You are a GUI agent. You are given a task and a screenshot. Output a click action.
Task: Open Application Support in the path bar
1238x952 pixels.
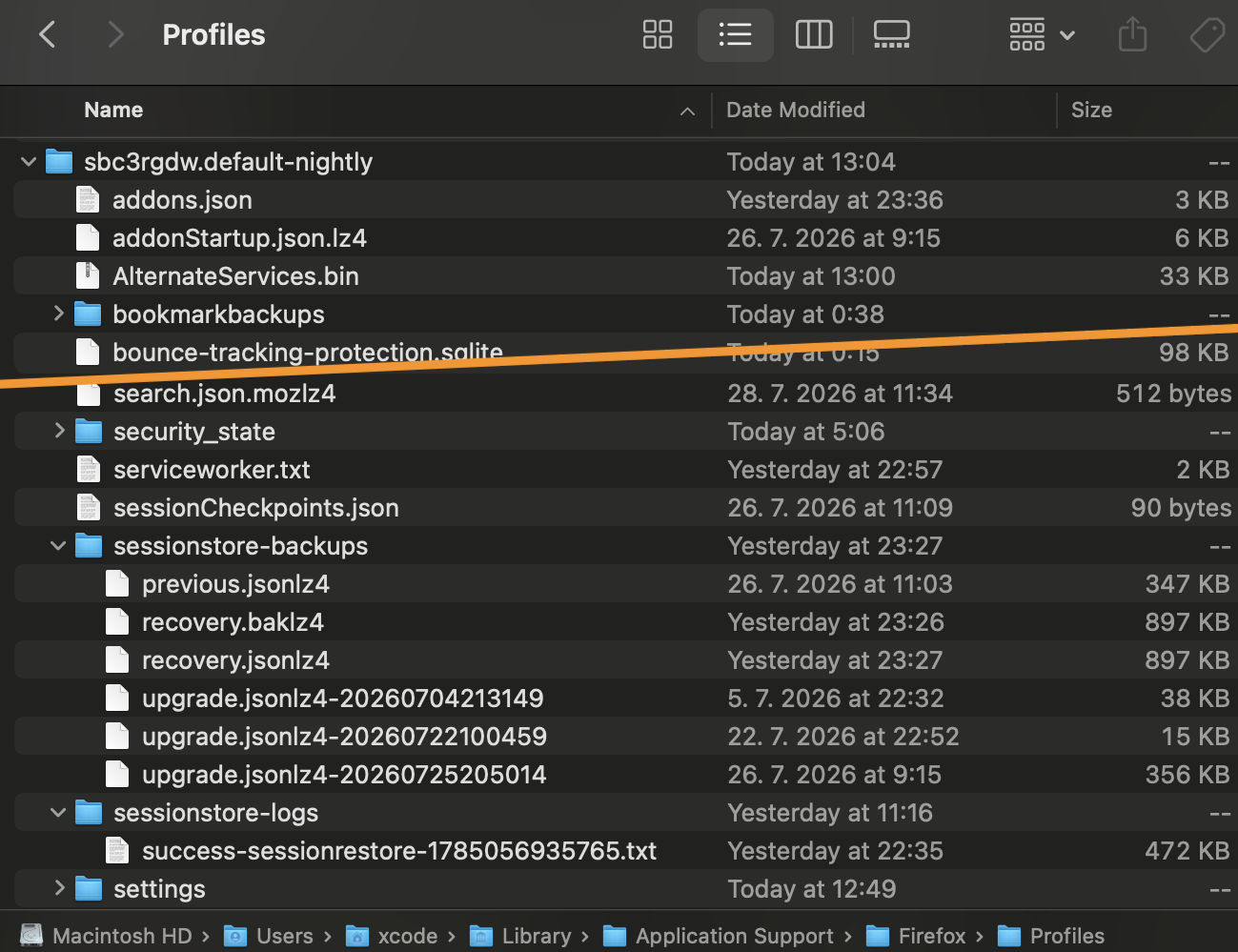tap(719, 936)
